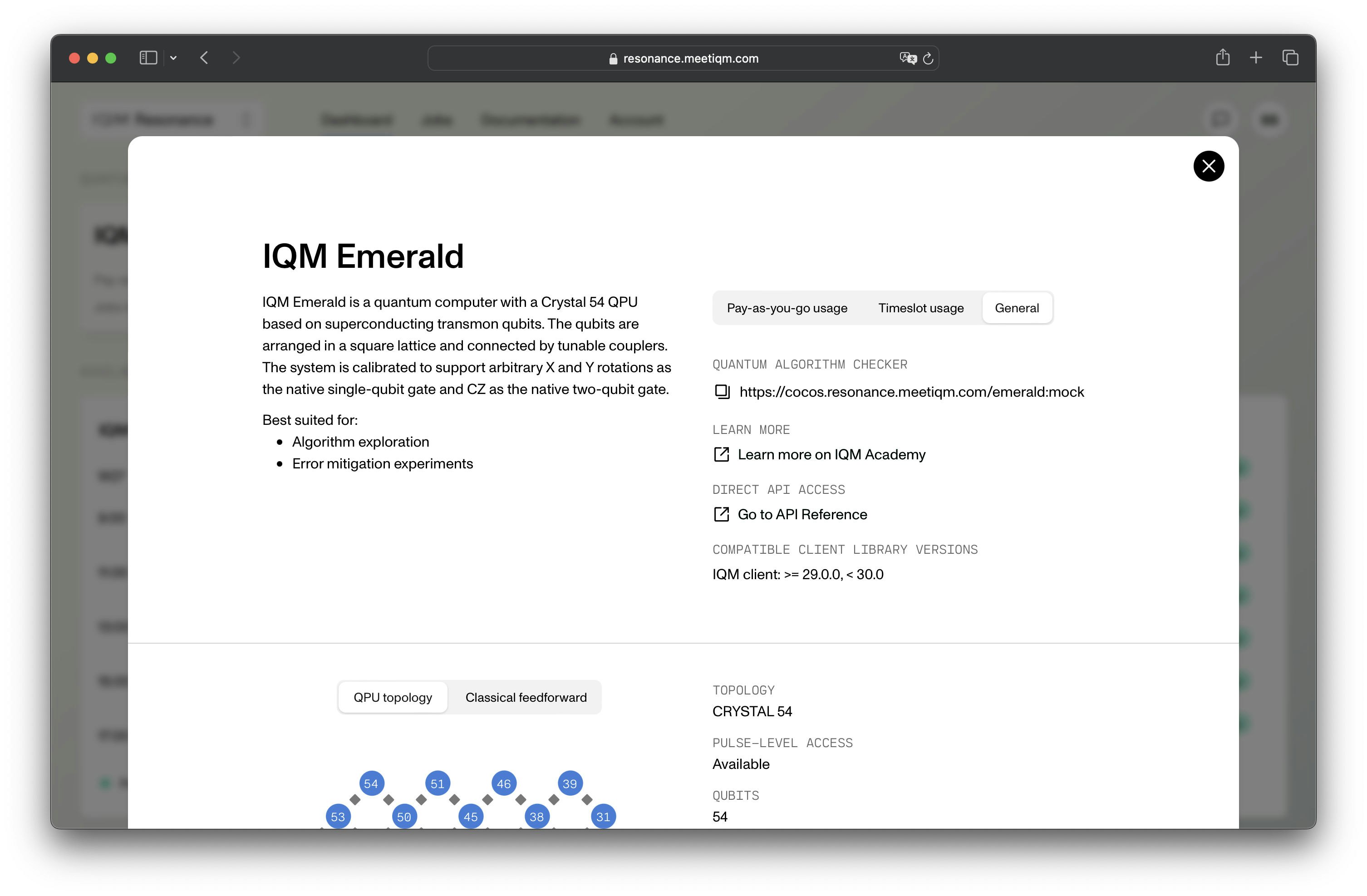Switch to the Classical feedforward tab
Image resolution: width=1367 pixels, height=896 pixels.
526,697
